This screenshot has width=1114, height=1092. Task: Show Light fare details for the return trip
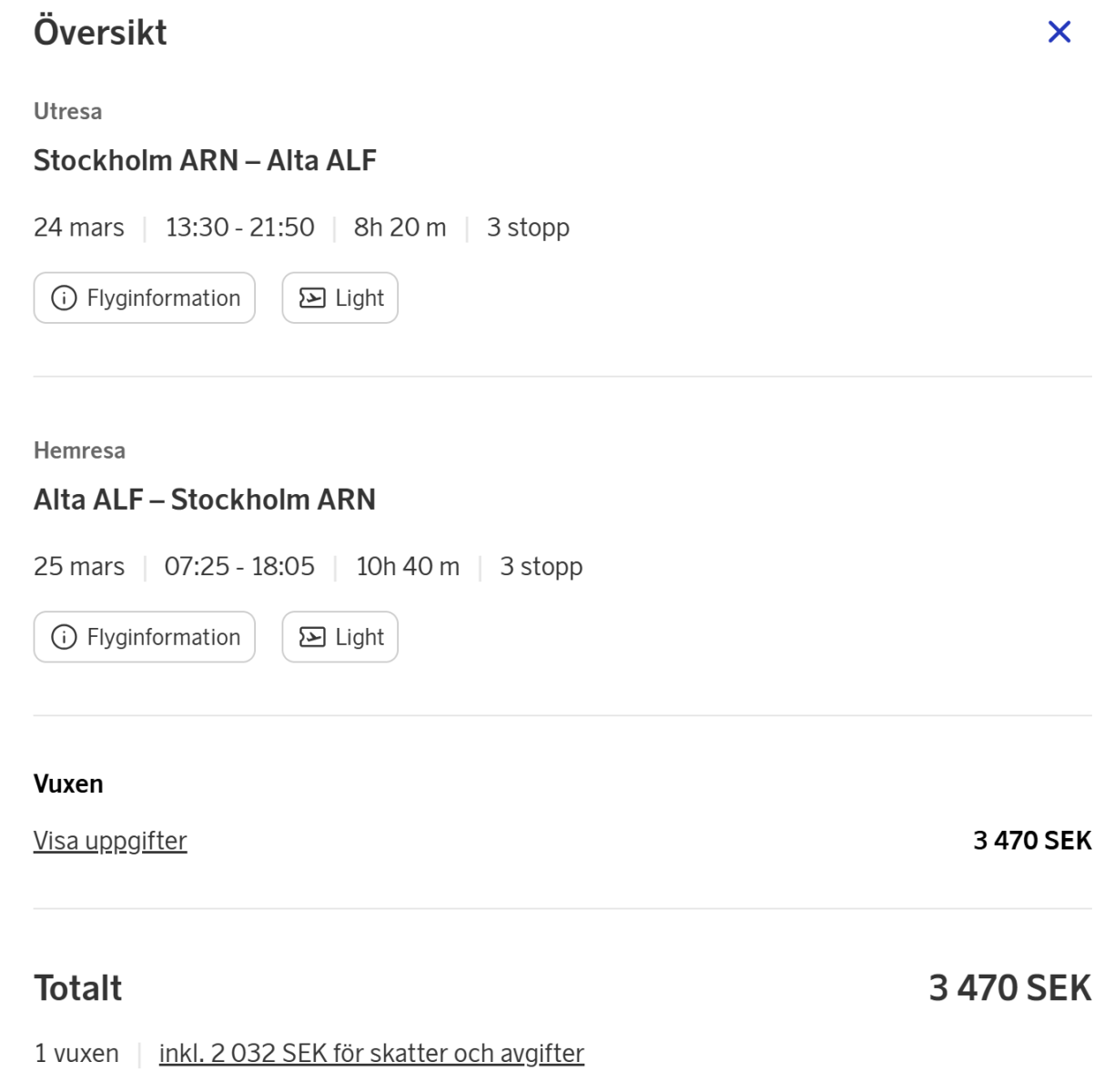pos(359,637)
